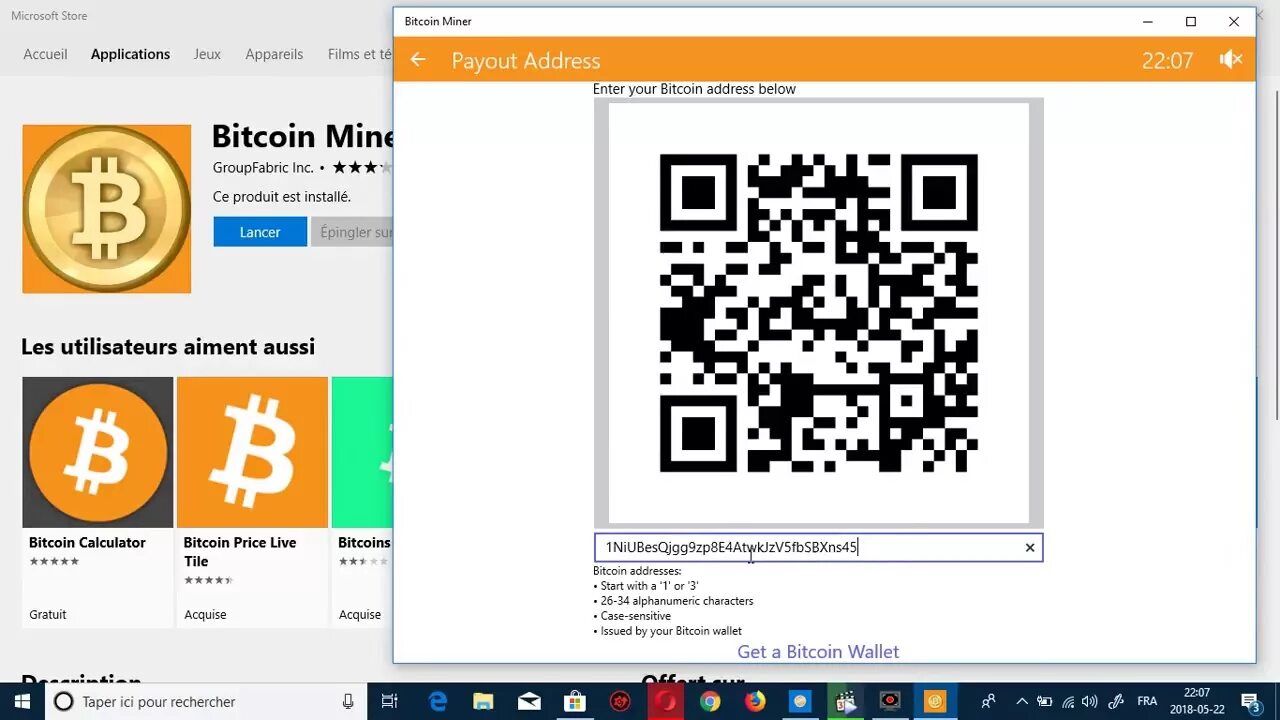Open the Action Center notifications icon
The image size is (1280, 720).
1250,701
